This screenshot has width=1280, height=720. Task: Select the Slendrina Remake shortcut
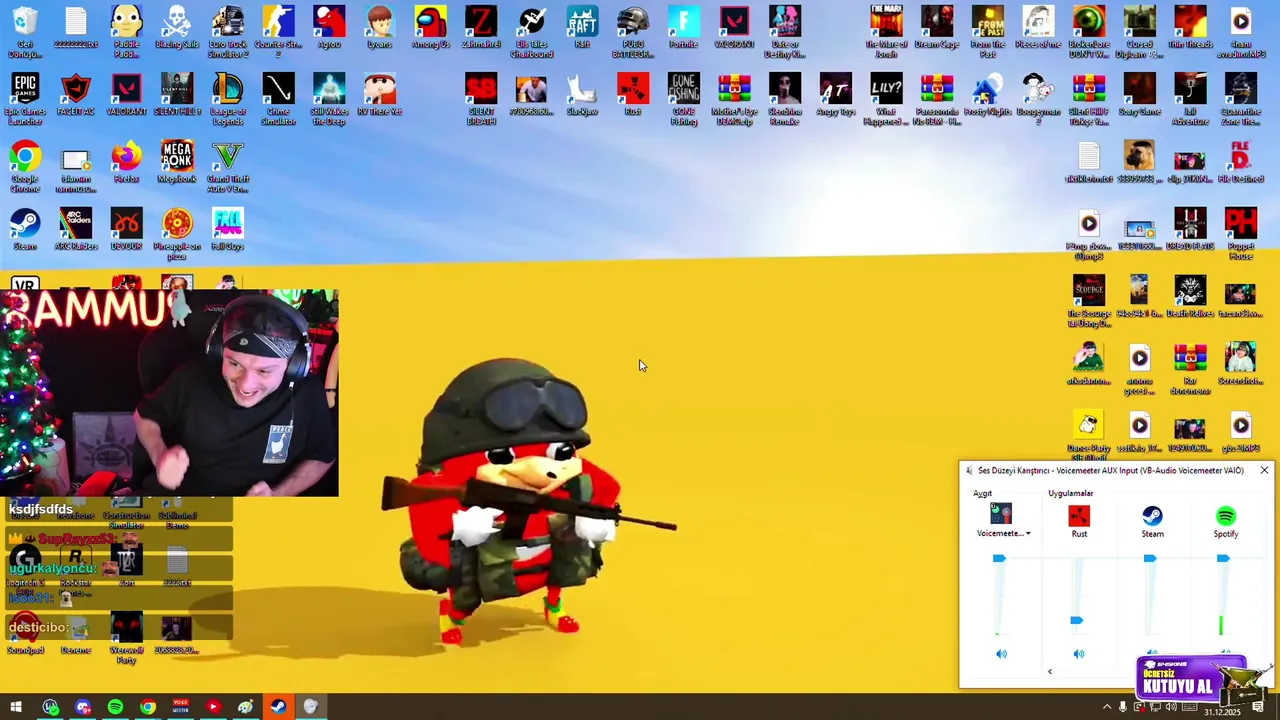[785, 99]
